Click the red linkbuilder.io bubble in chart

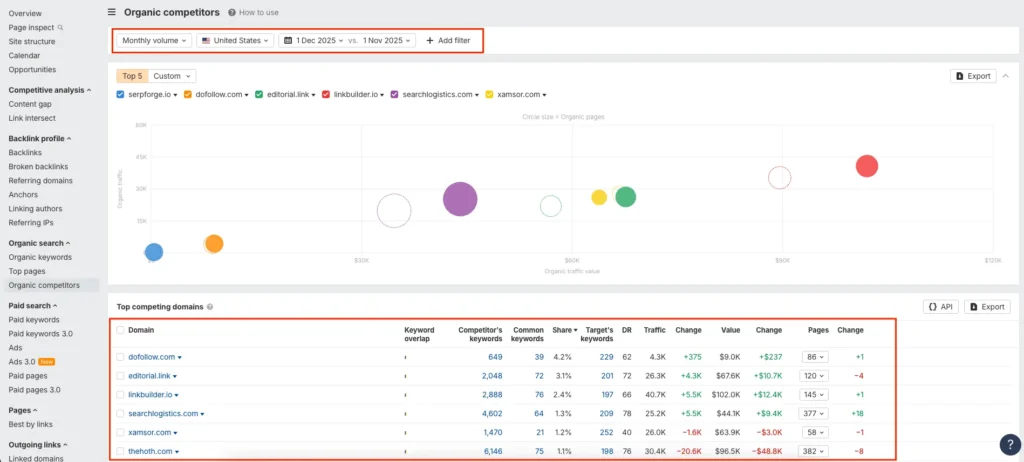click(867, 166)
